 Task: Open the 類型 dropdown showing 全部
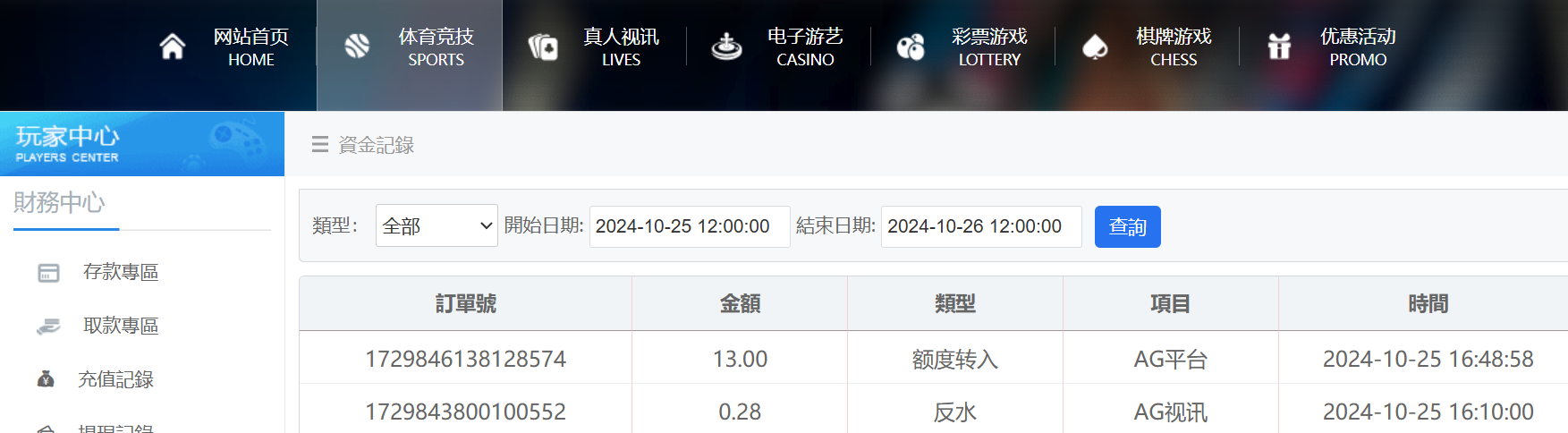coord(436,226)
